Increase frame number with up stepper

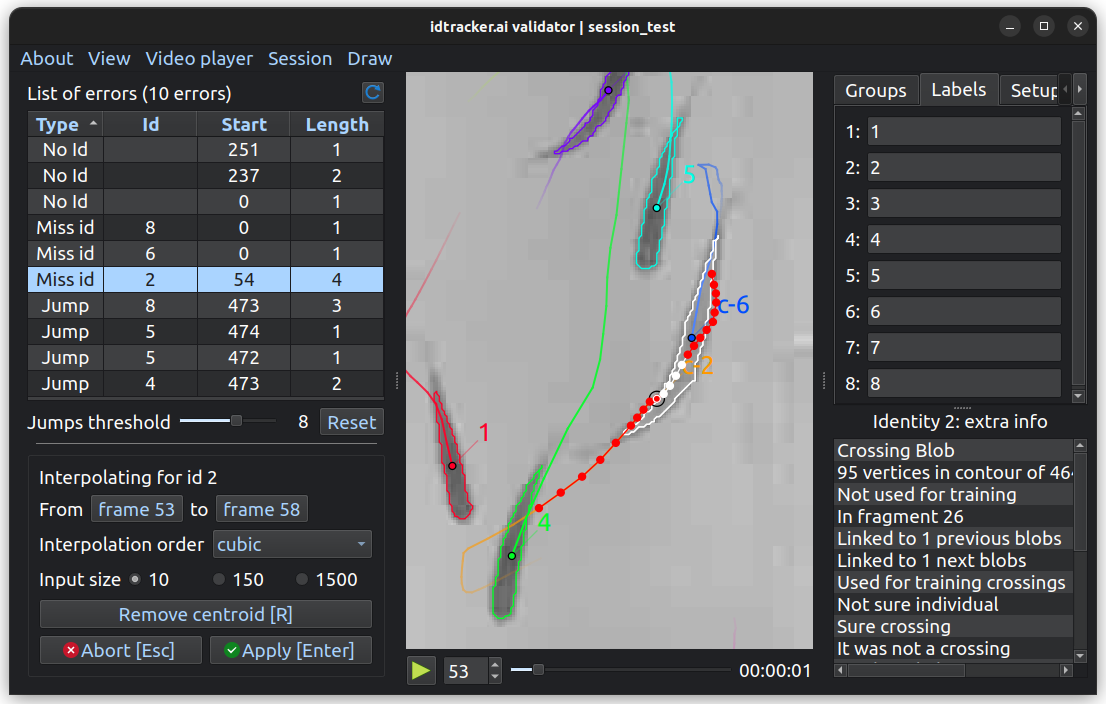pyautogui.click(x=495, y=664)
